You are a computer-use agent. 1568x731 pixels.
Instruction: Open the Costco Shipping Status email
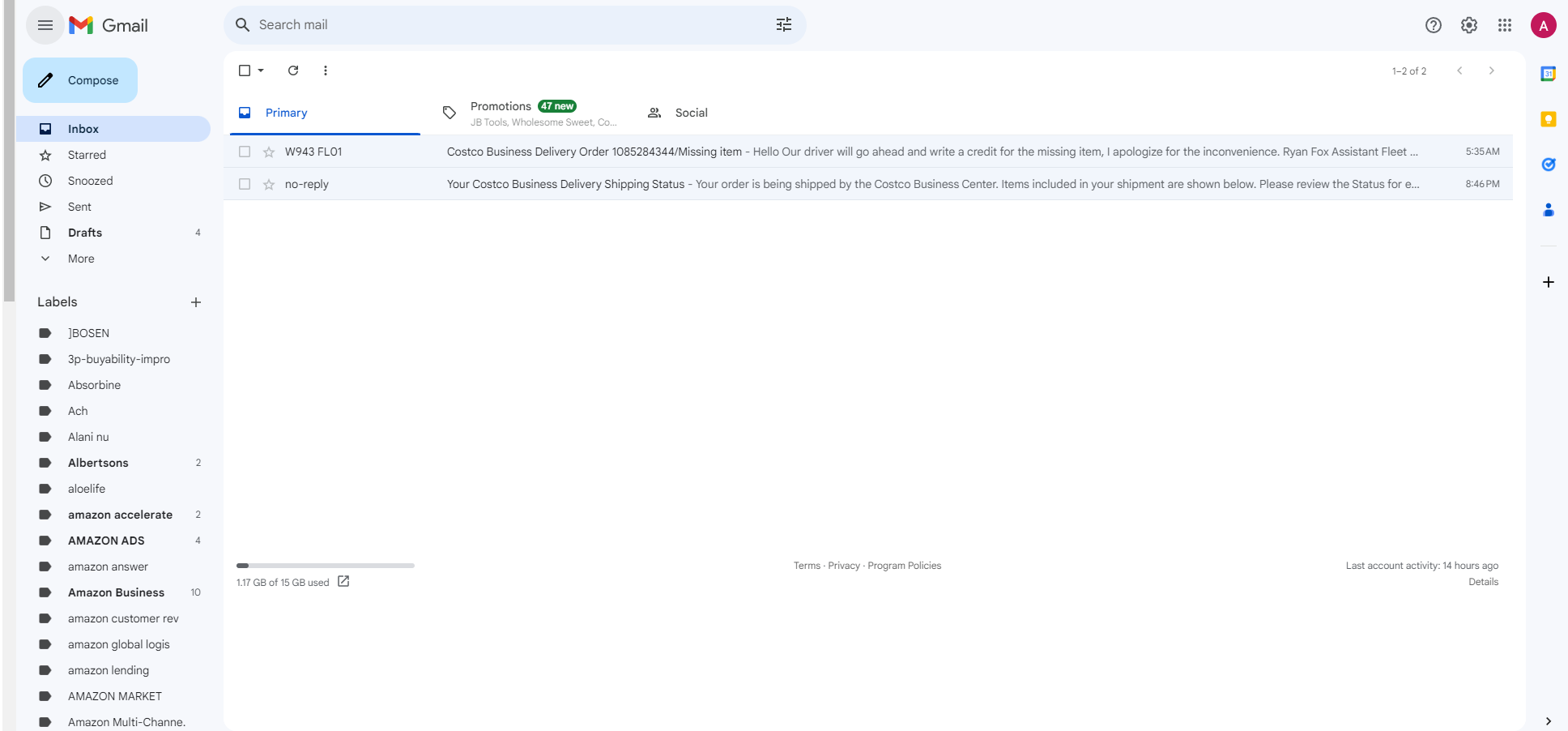coord(868,184)
